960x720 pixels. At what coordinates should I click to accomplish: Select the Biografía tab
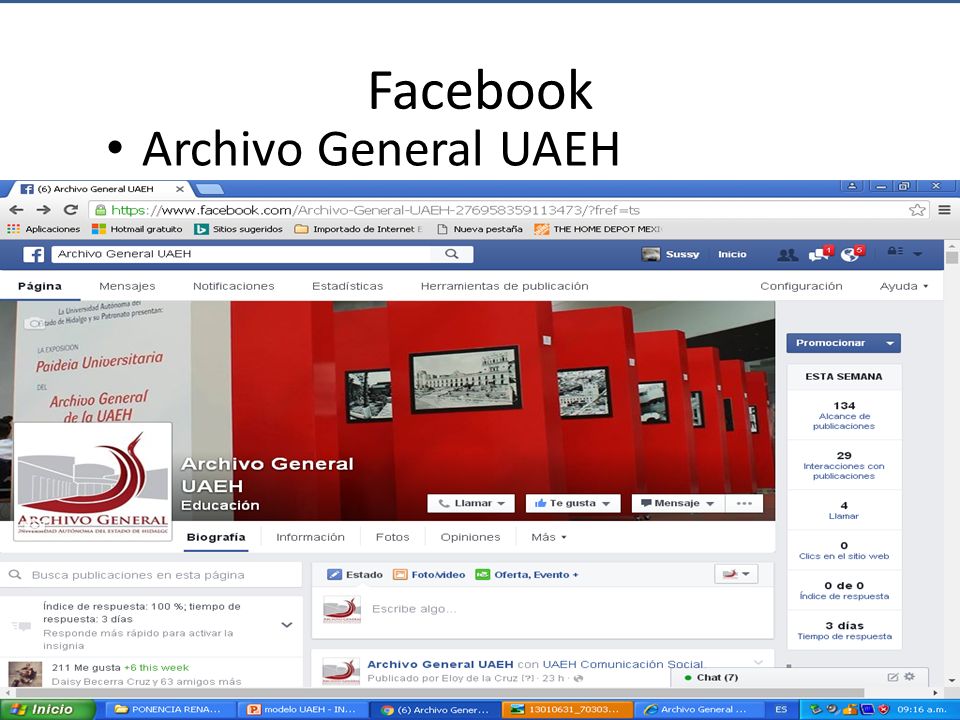[216, 537]
